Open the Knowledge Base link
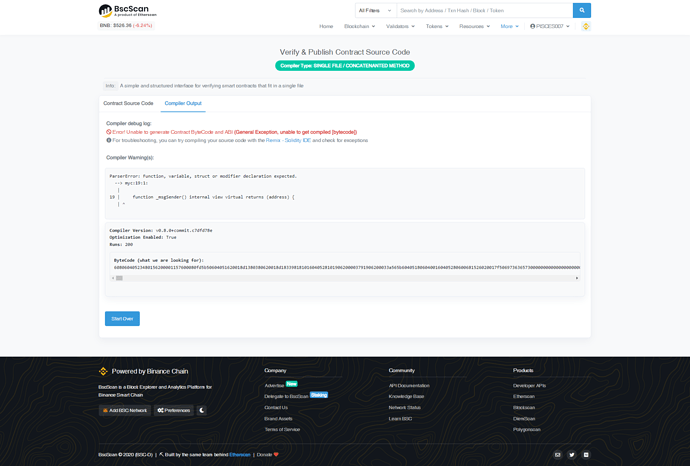The image size is (690, 466). [406, 396]
